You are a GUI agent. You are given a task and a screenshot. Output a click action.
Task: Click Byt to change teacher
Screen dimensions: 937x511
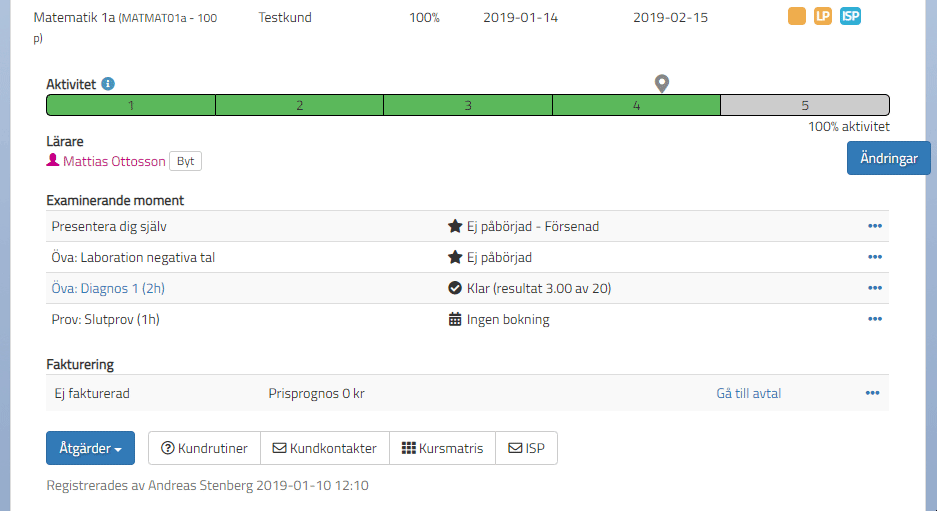point(186,161)
